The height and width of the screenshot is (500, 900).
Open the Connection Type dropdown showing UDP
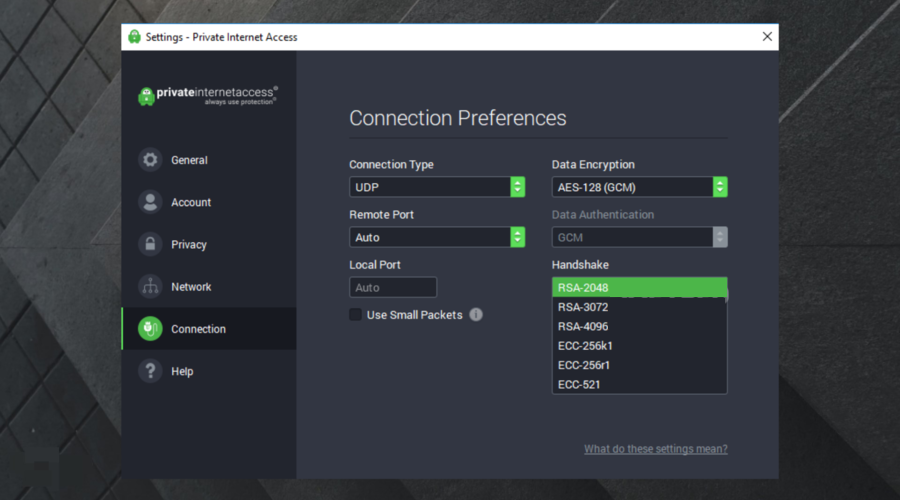(437, 187)
